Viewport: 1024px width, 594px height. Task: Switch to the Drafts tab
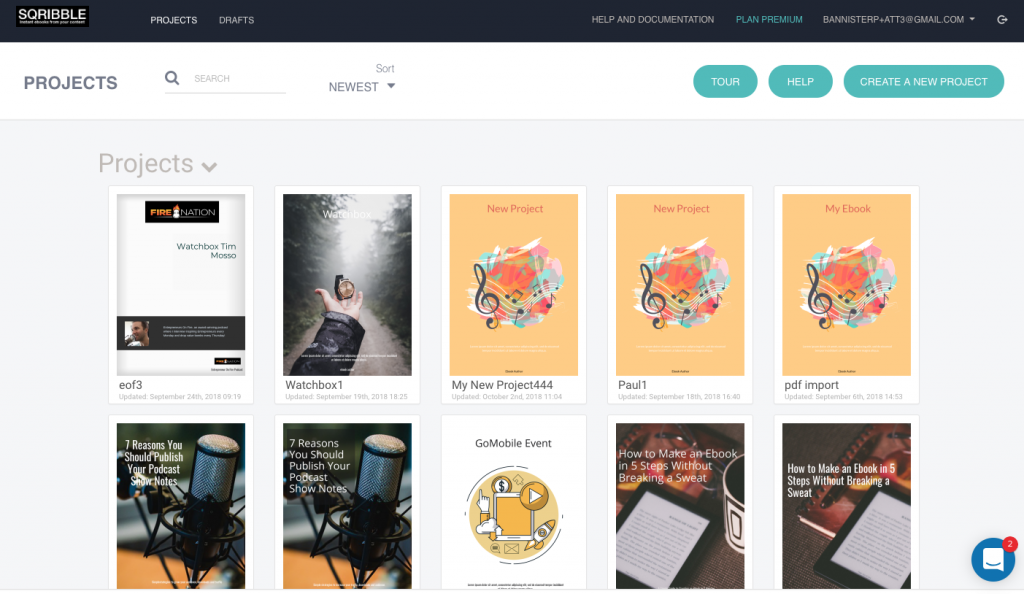click(236, 20)
